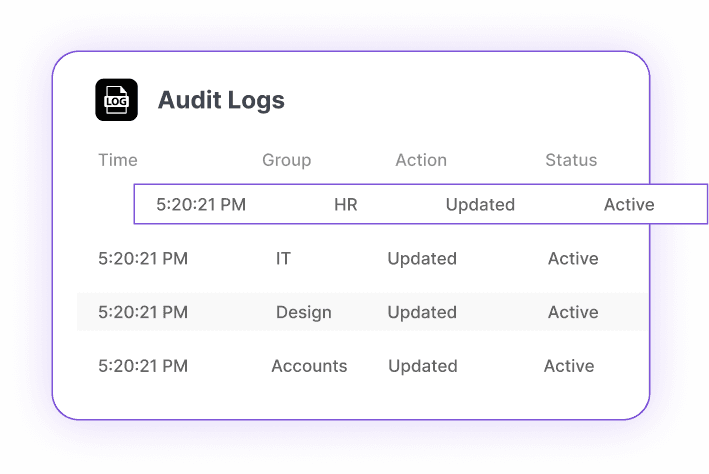Select the highlighted HR log row

pyautogui.click(x=420, y=205)
